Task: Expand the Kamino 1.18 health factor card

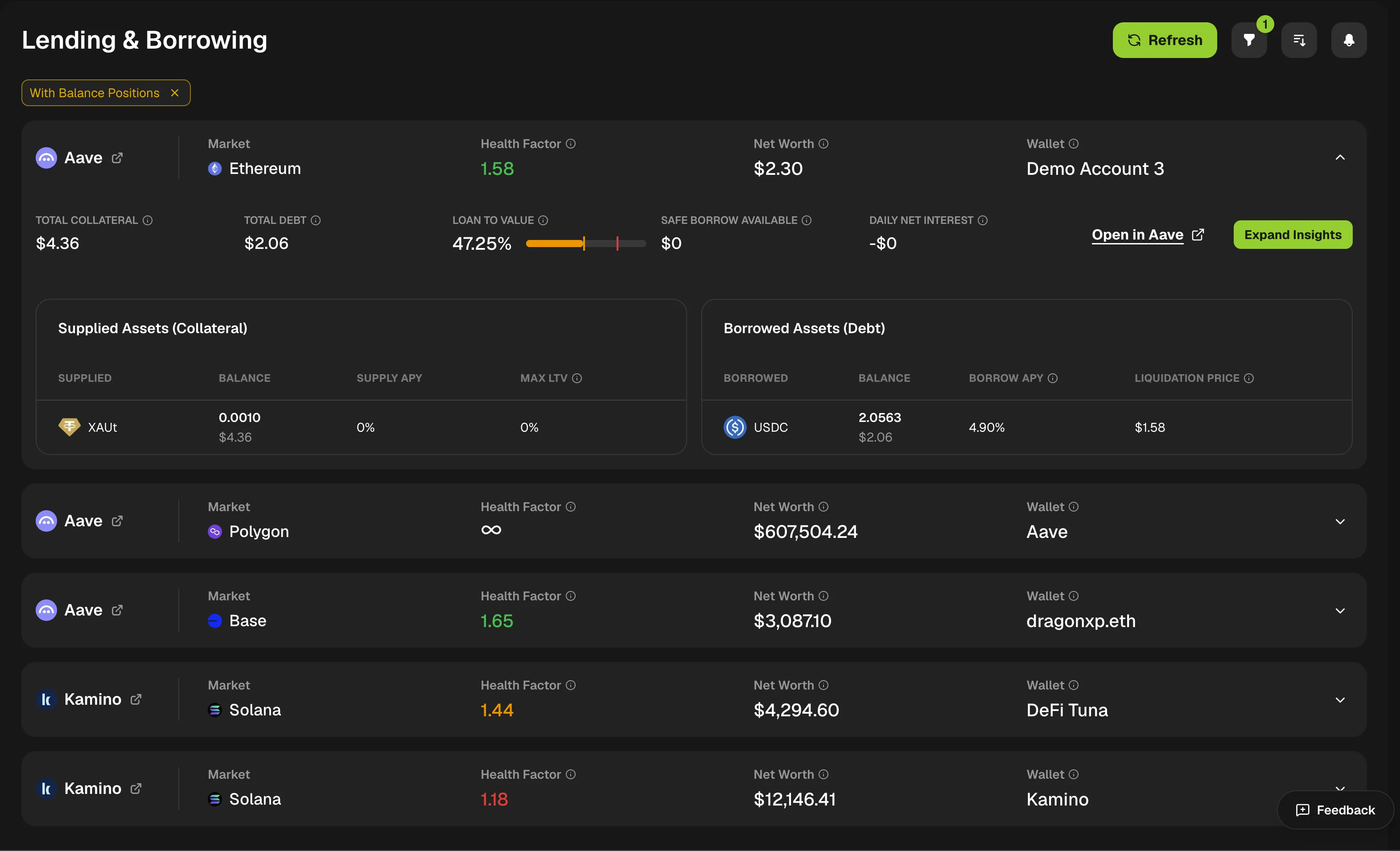Action: coord(1340,788)
